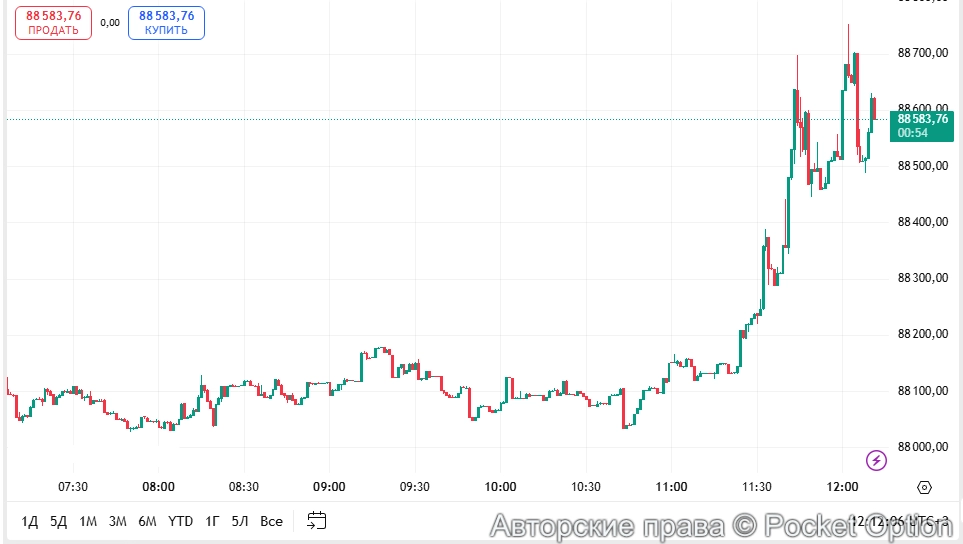Select the 5Л time range
963x544 pixels.
point(240,521)
